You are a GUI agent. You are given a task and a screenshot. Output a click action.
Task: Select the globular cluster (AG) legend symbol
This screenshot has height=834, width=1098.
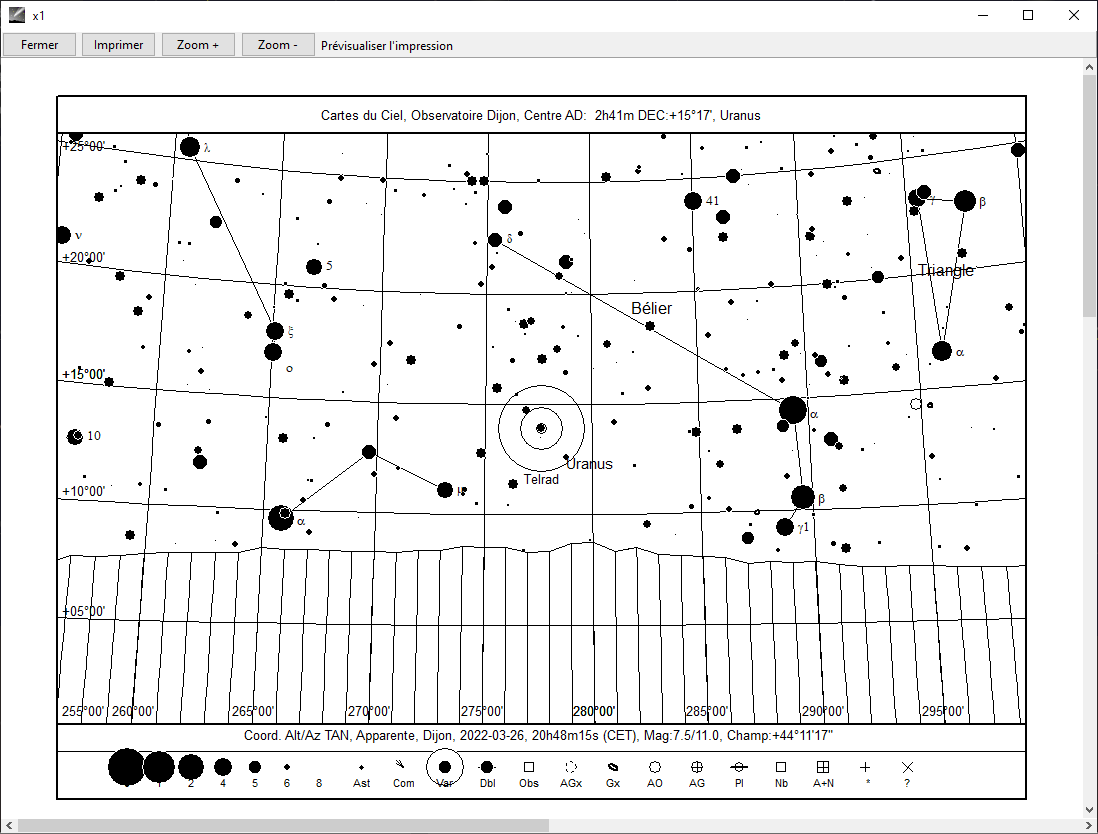tap(697, 767)
